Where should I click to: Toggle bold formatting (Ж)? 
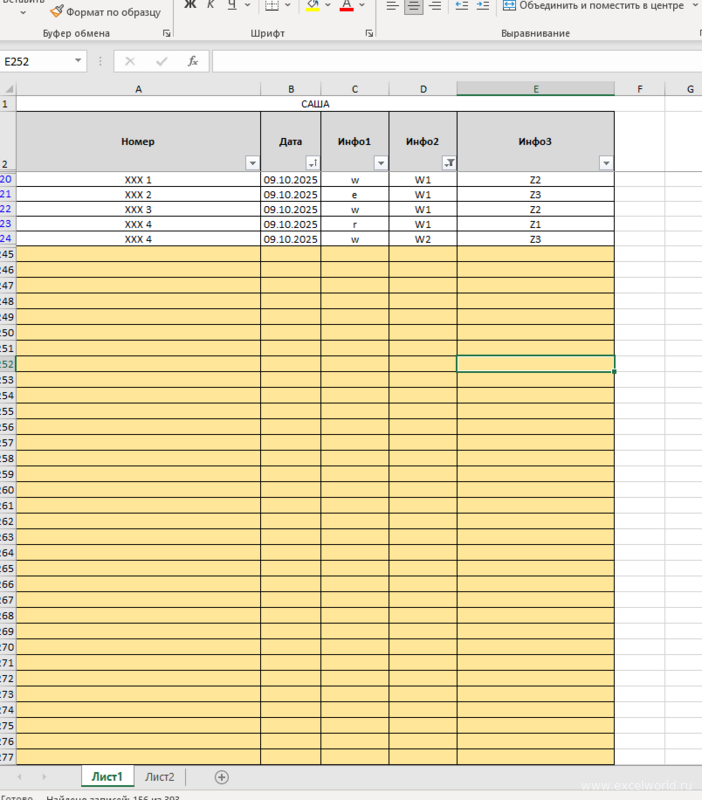pos(190,6)
